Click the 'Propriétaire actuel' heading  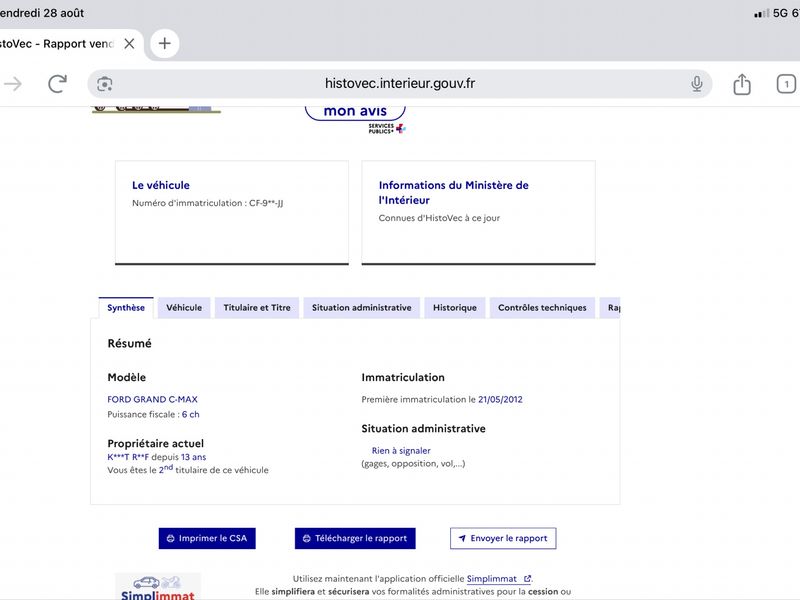pyautogui.click(x=156, y=443)
